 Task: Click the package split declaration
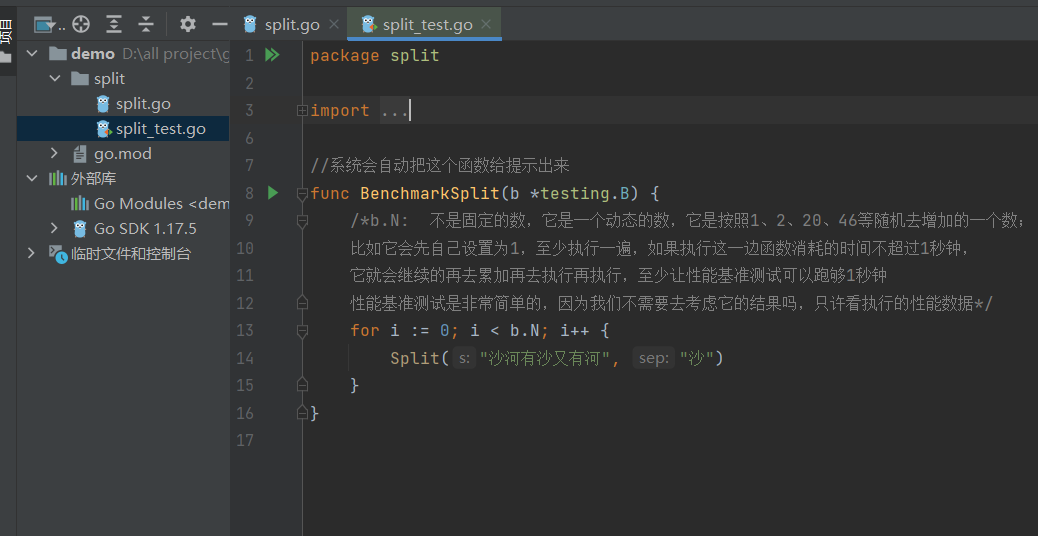(375, 56)
